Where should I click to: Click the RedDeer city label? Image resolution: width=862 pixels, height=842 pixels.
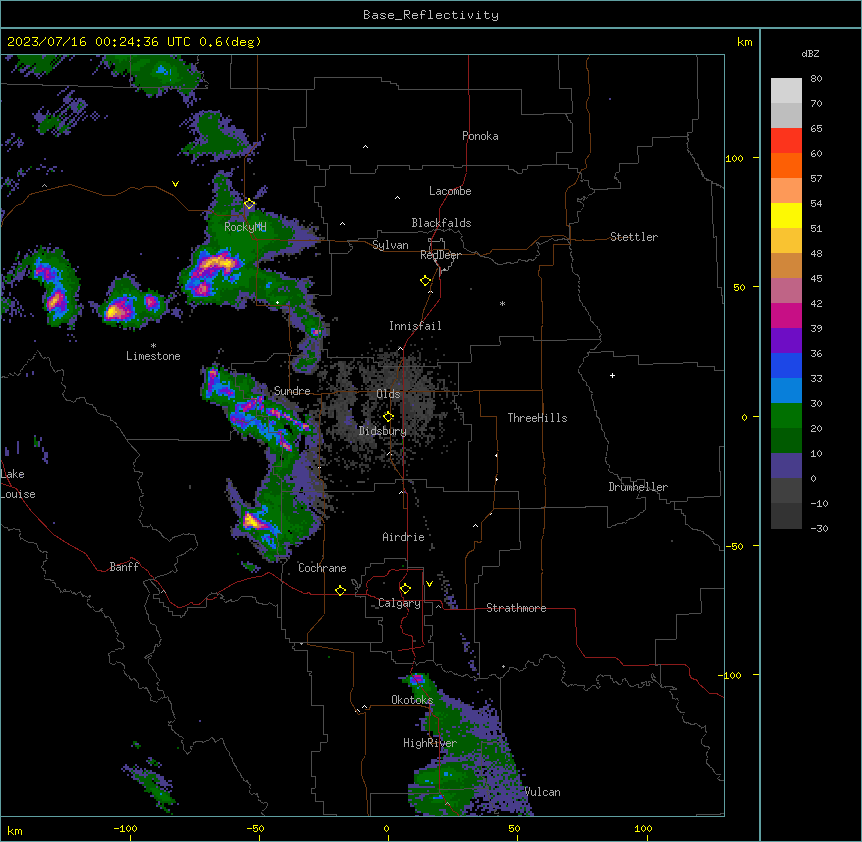[x=440, y=255]
